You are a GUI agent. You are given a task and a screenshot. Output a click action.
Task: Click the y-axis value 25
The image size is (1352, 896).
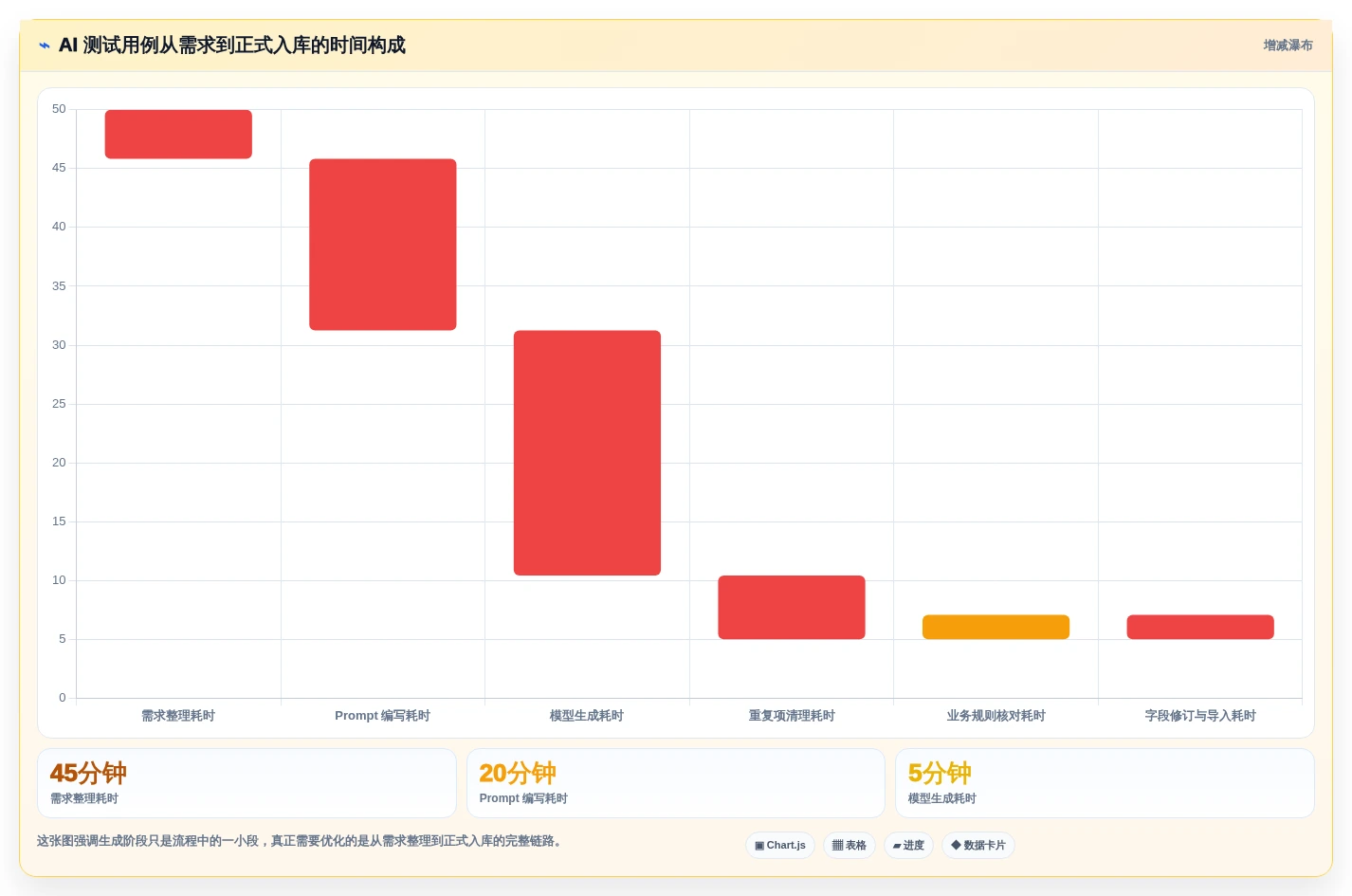click(59, 404)
